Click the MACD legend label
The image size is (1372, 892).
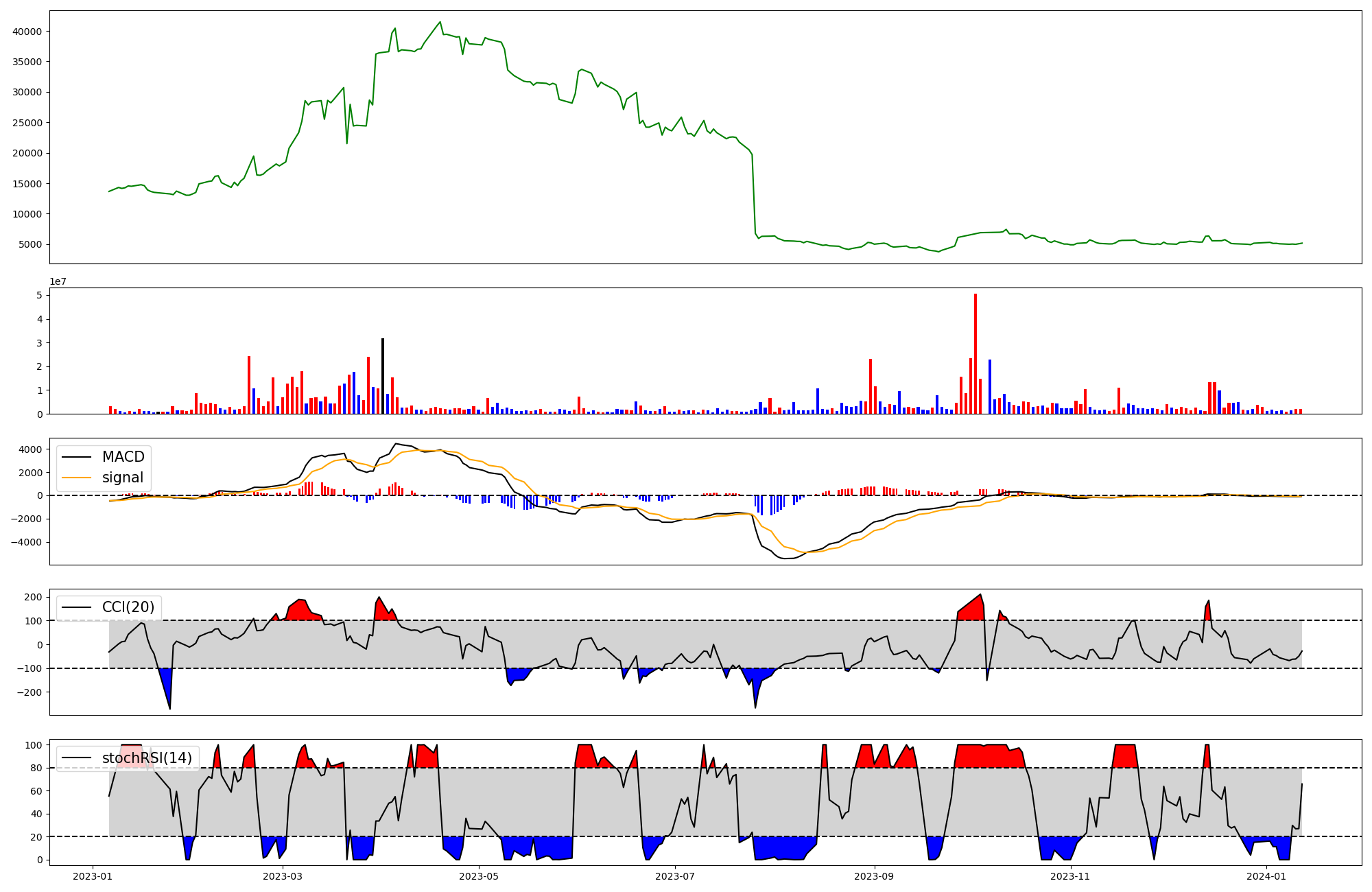(123, 457)
